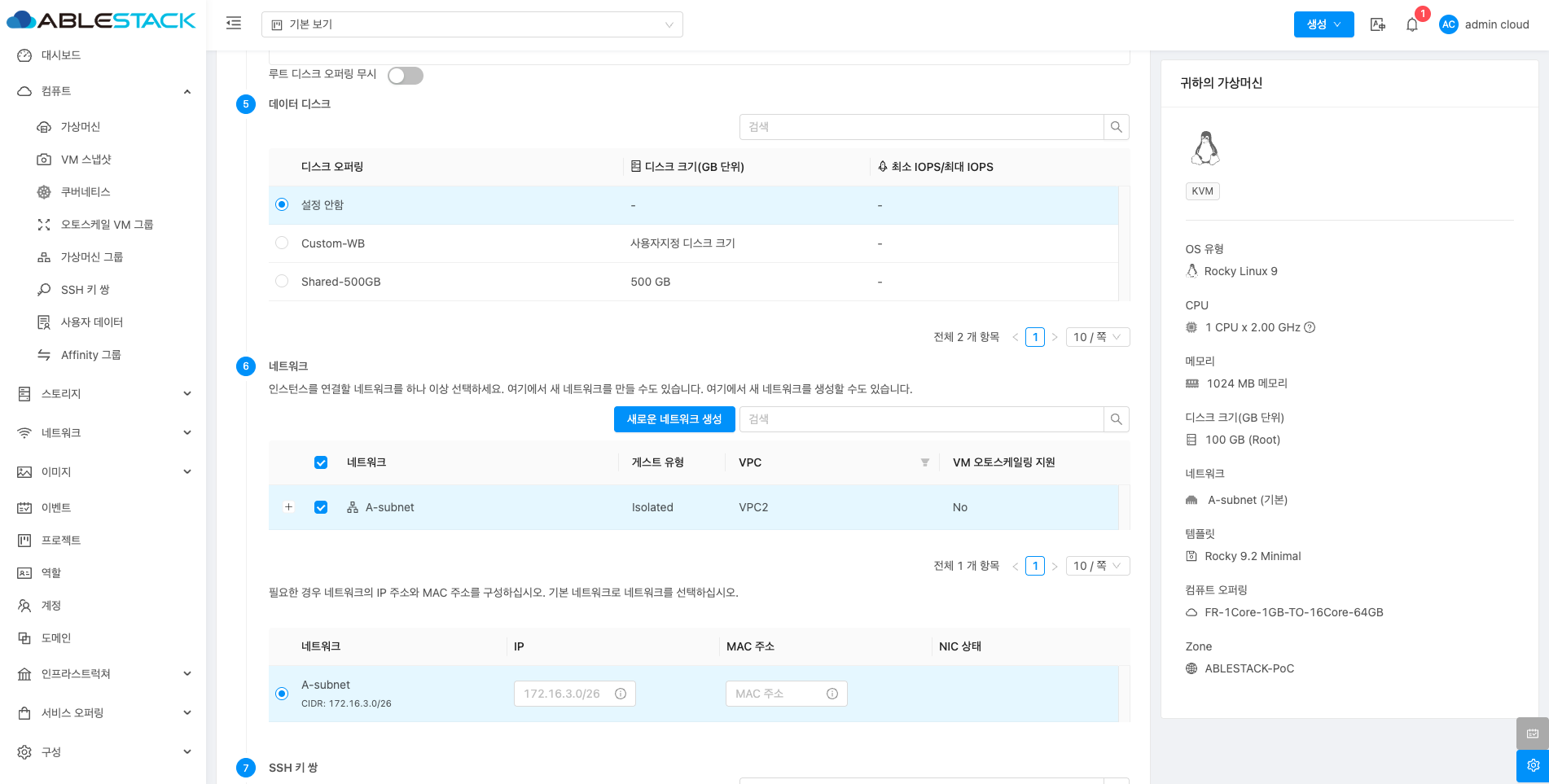Open the 기본 보기 view dropdown
1549x784 pixels.
pos(472,24)
